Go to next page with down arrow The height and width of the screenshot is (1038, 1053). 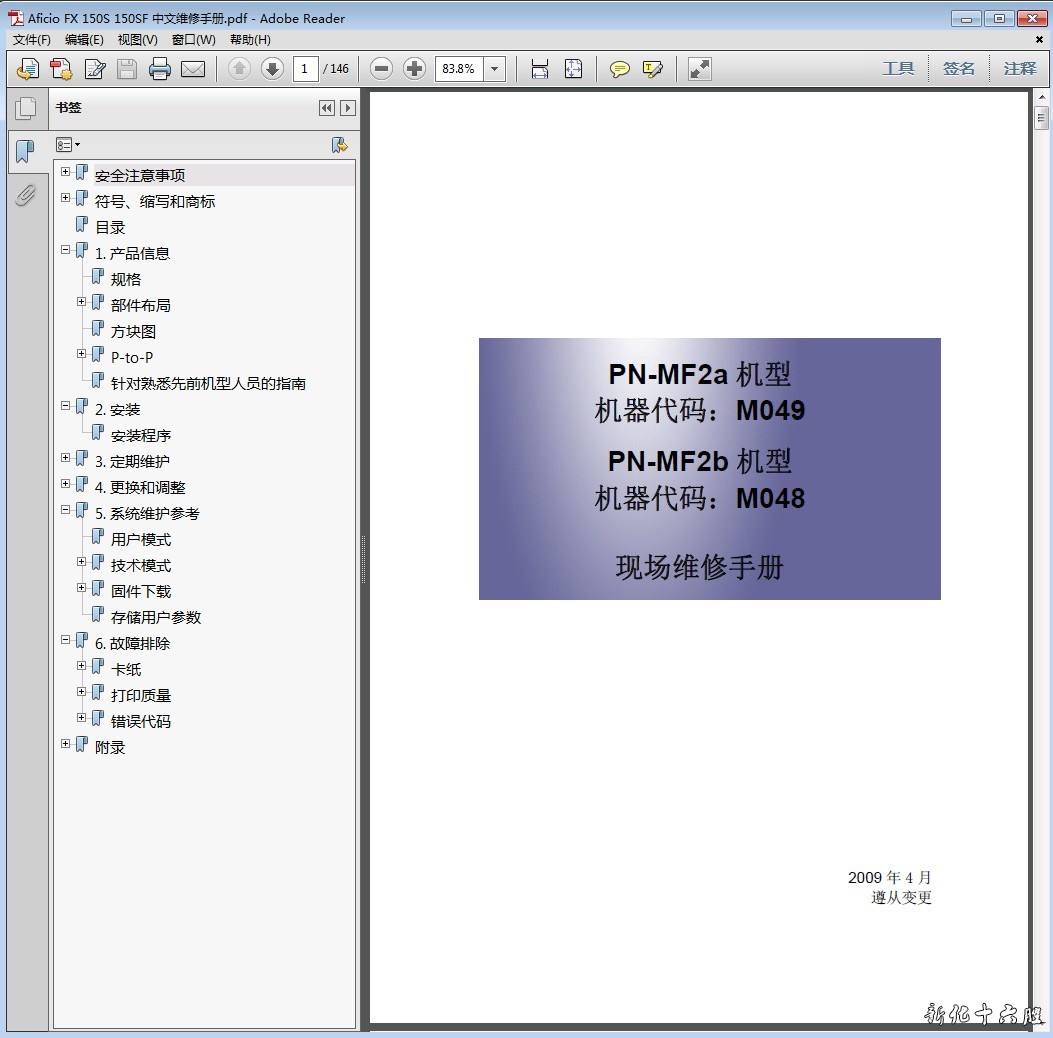[x=272, y=69]
